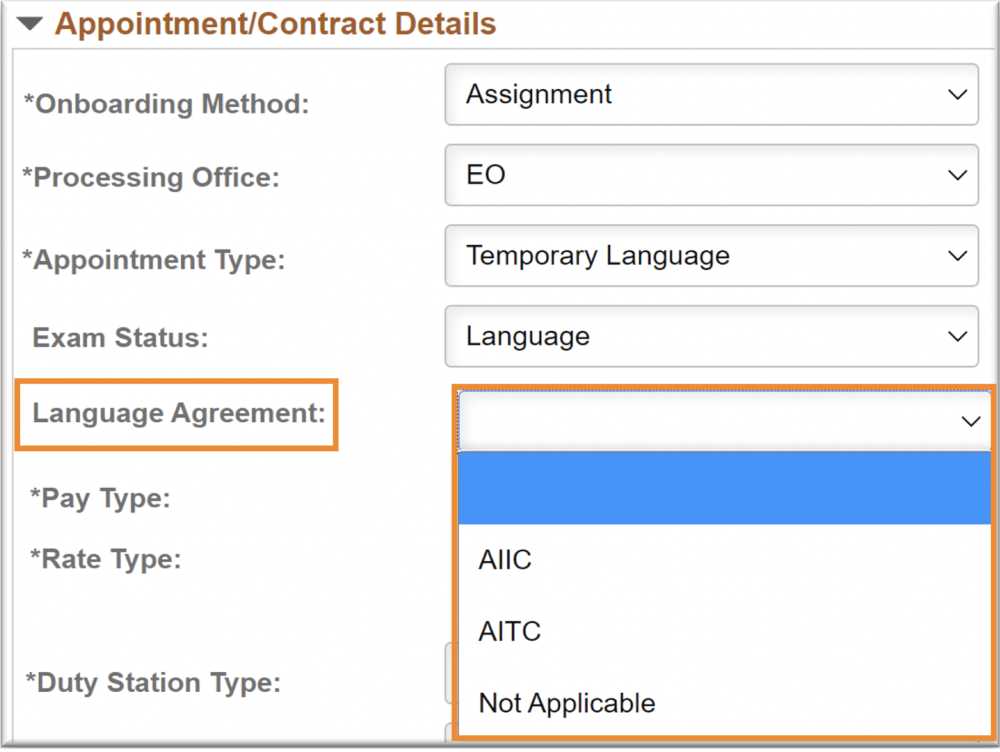The width and height of the screenshot is (1000, 752).
Task: Click the Exam Status dropdown chevron
Action: 958,337
